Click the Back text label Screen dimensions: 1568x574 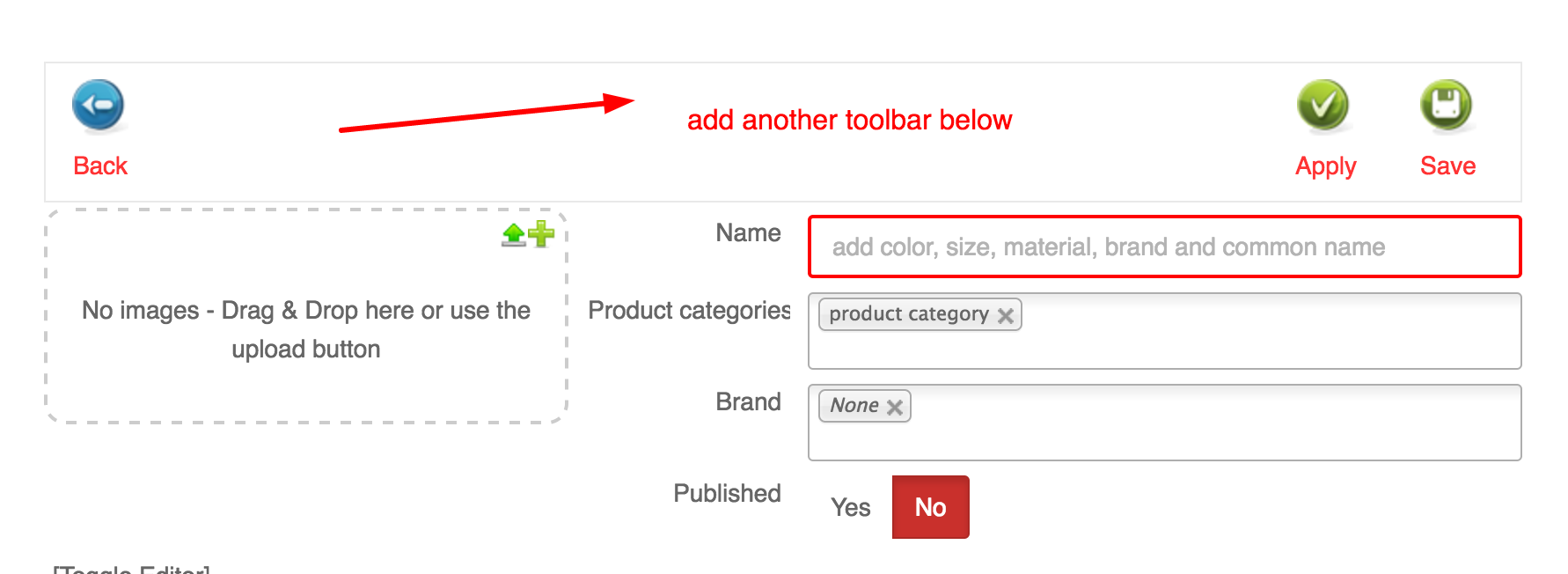(100, 166)
